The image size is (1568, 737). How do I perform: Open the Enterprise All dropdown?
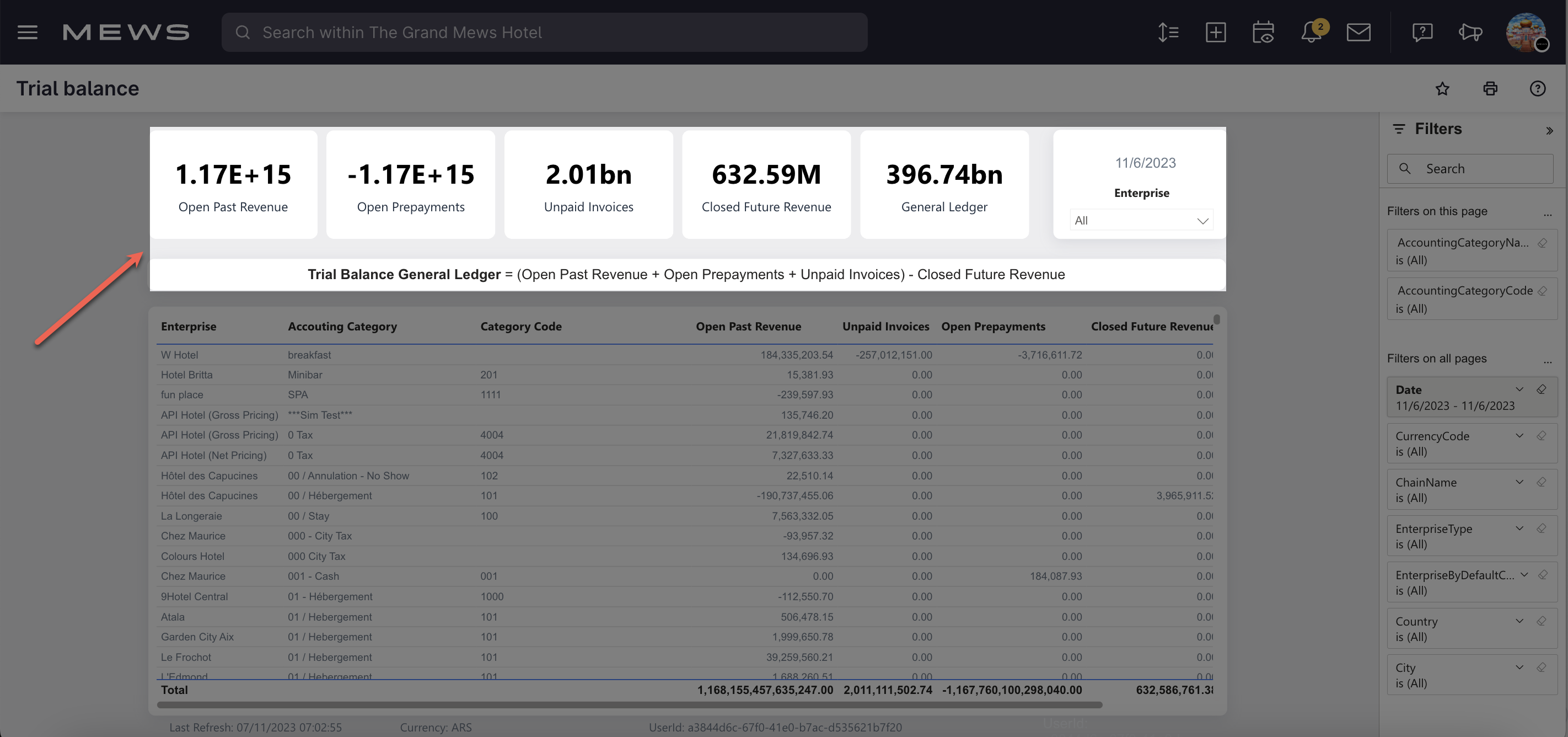(x=1141, y=221)
